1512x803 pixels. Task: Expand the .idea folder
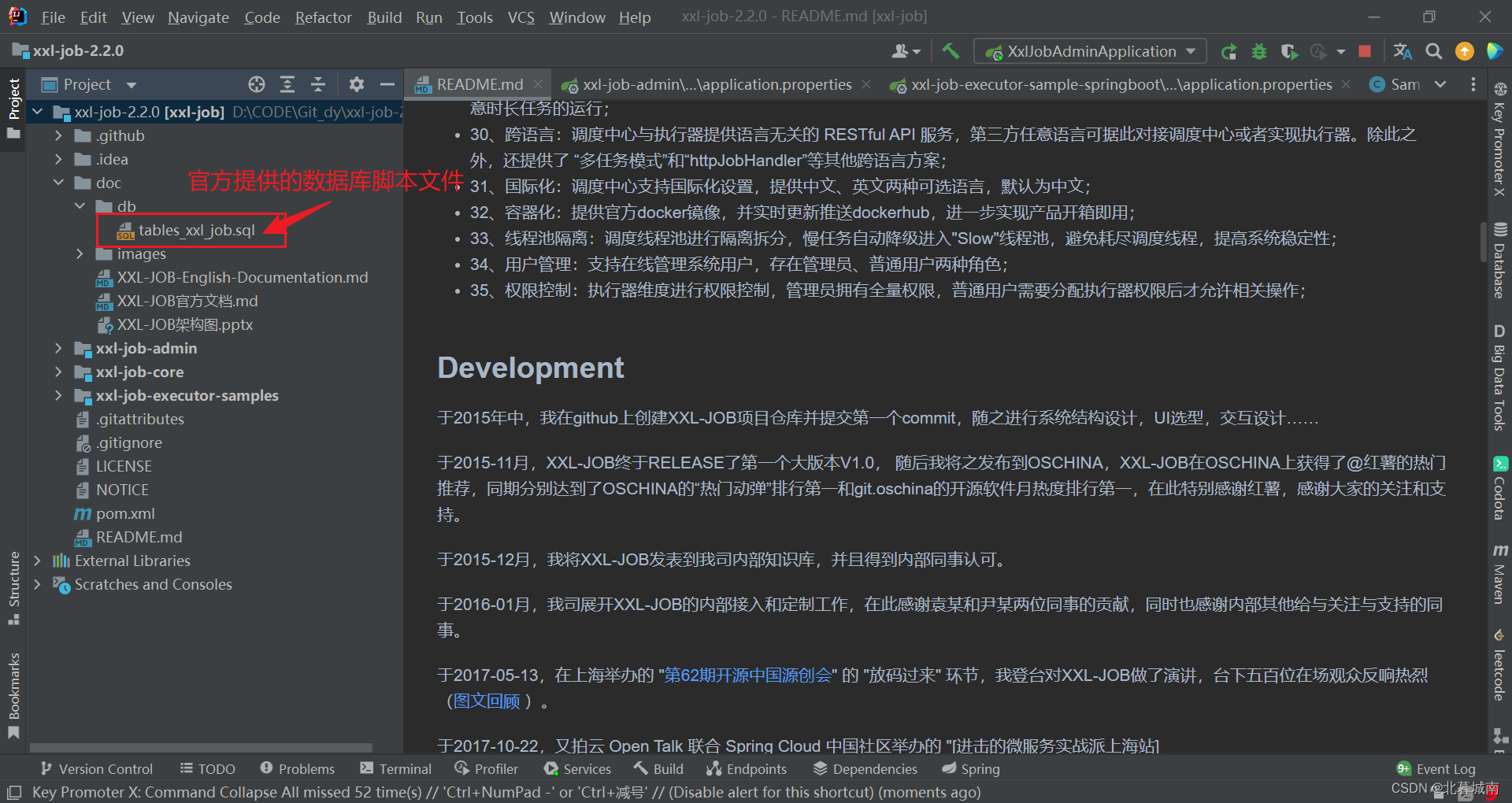tap(57, 159)
